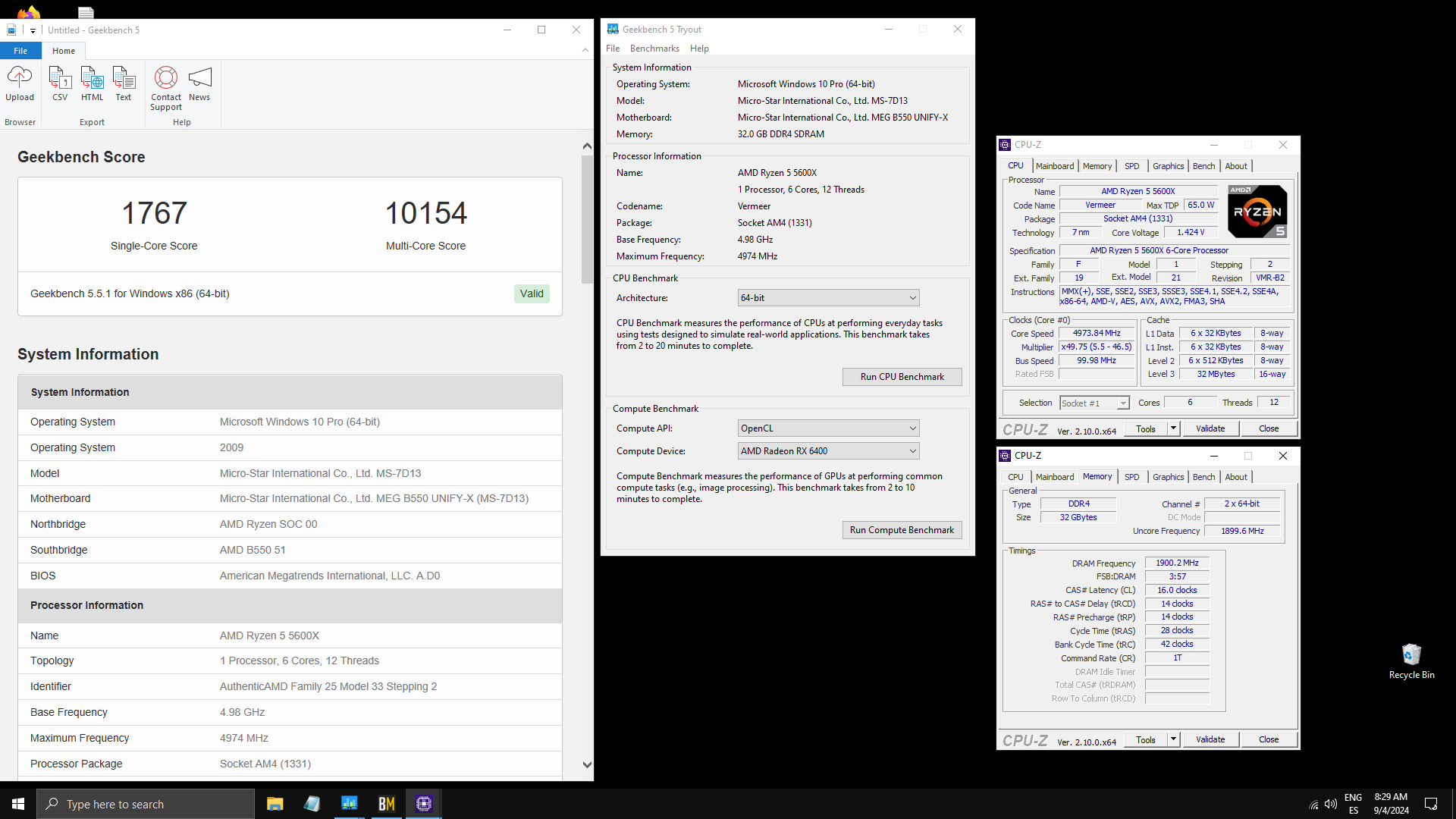Image resolution: width=1456 pixels, height=819 pixels.
Task: Open the Help menu in Geekbench Tryout
Action: pyautogui.click(x=699, y=49)
